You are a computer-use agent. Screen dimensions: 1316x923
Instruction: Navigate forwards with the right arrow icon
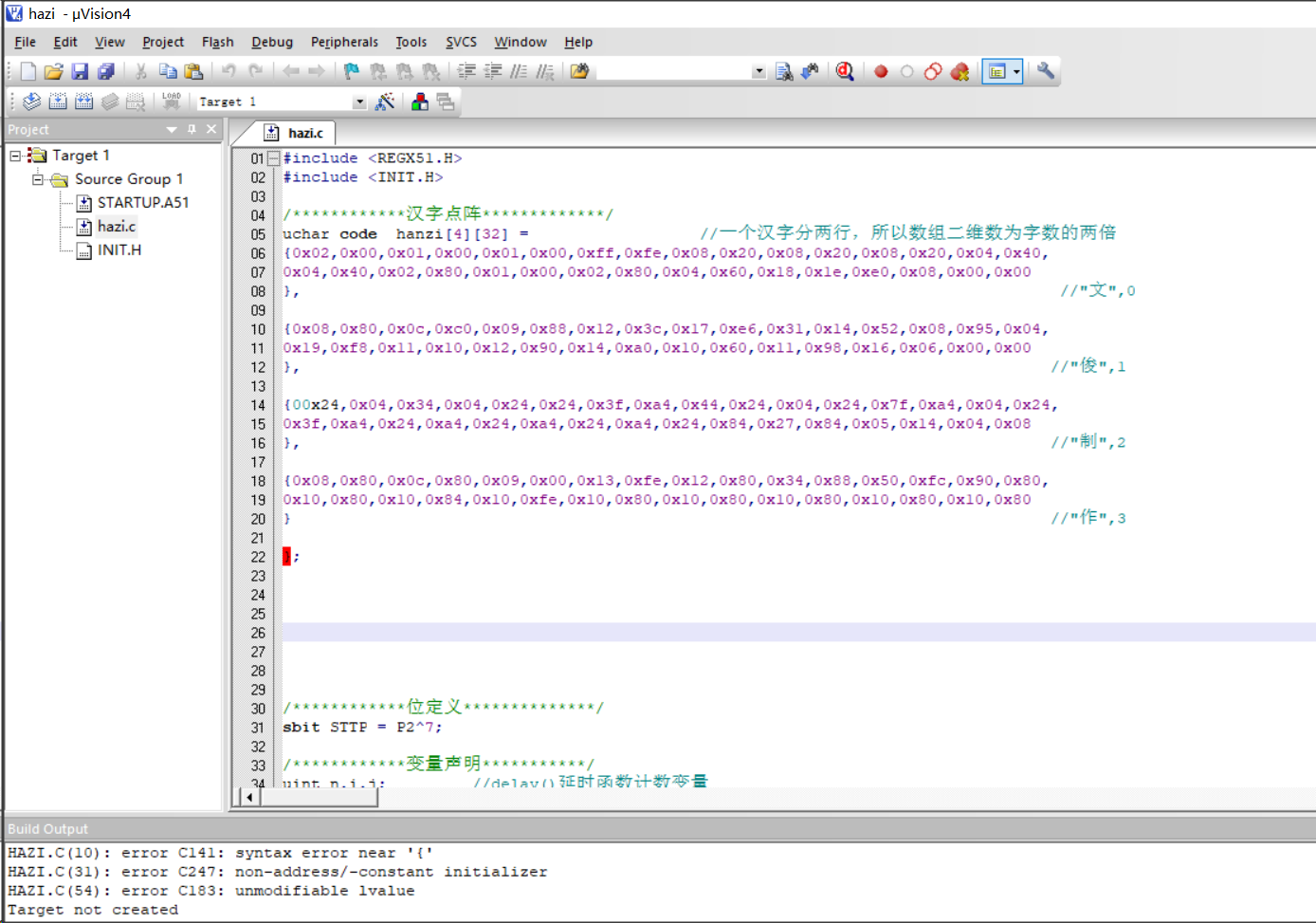click(x=317, y=71)
